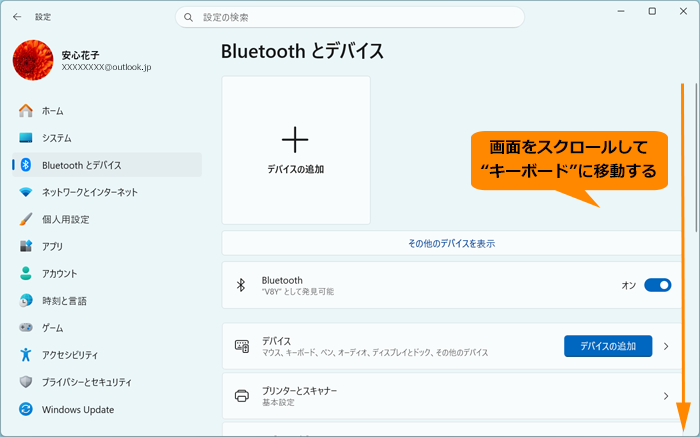Select Bluetooth とデバイス in sidebar
Screen dimensions: 700x437
click(107, 165)
